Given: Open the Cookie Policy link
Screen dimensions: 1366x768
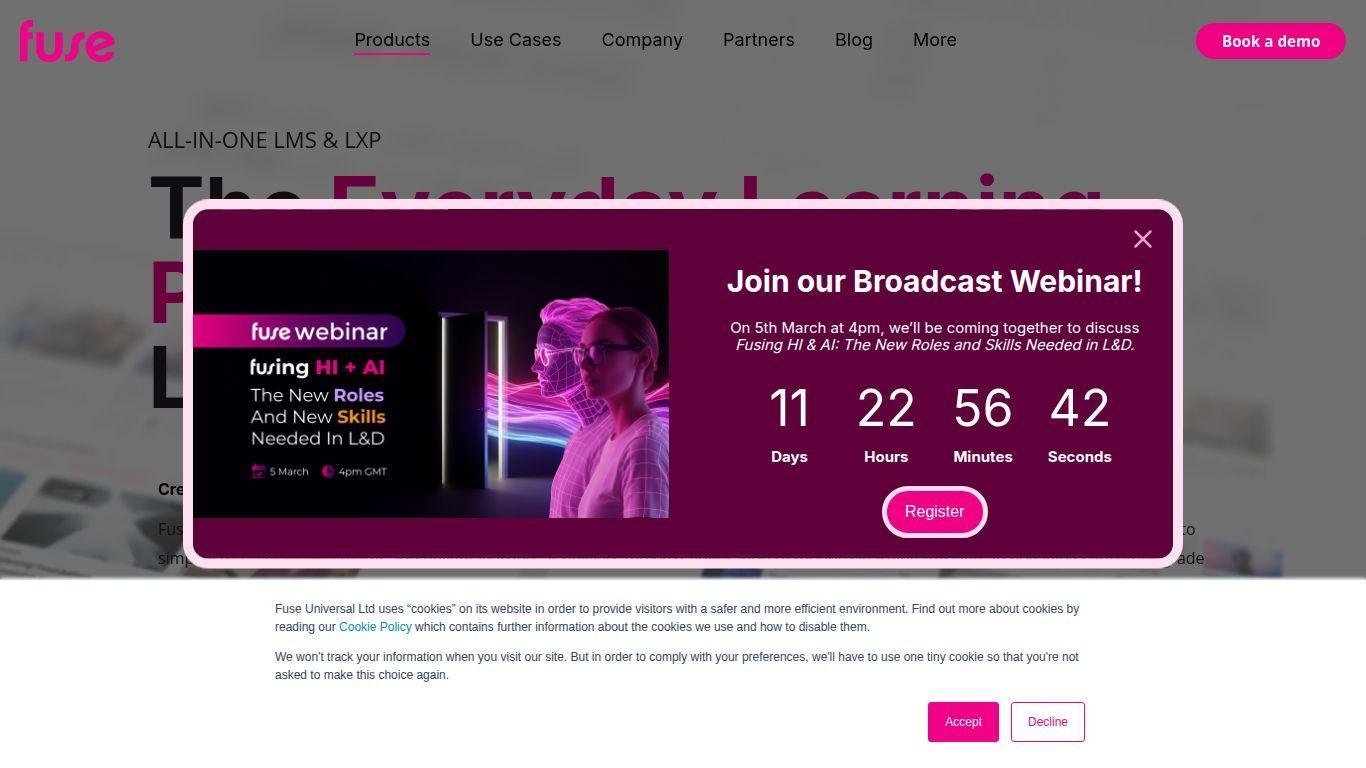Looking at the screenshot, I should (375, 627).
